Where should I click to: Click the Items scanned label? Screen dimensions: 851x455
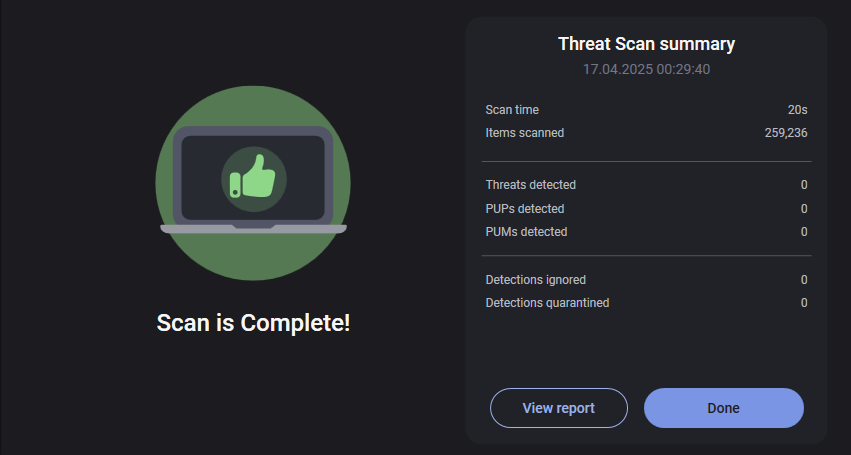point(525,132)
